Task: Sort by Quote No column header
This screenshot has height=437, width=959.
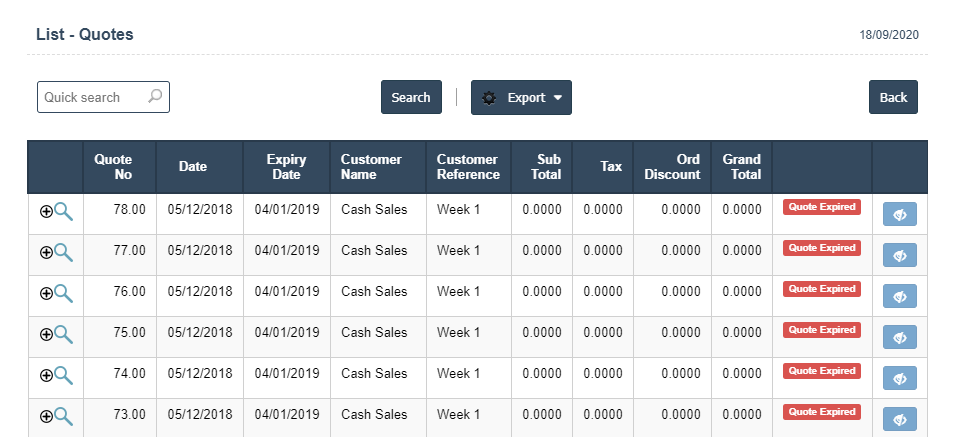Action: tap(113, 167)
